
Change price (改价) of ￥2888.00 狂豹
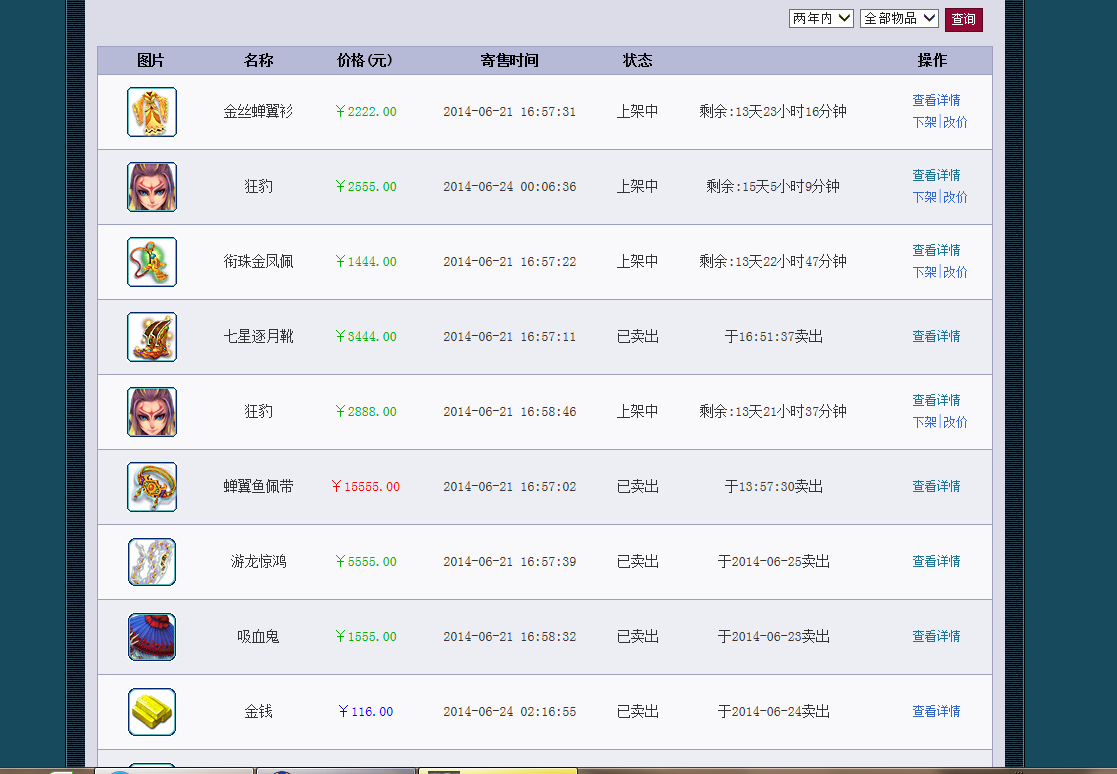955,422
